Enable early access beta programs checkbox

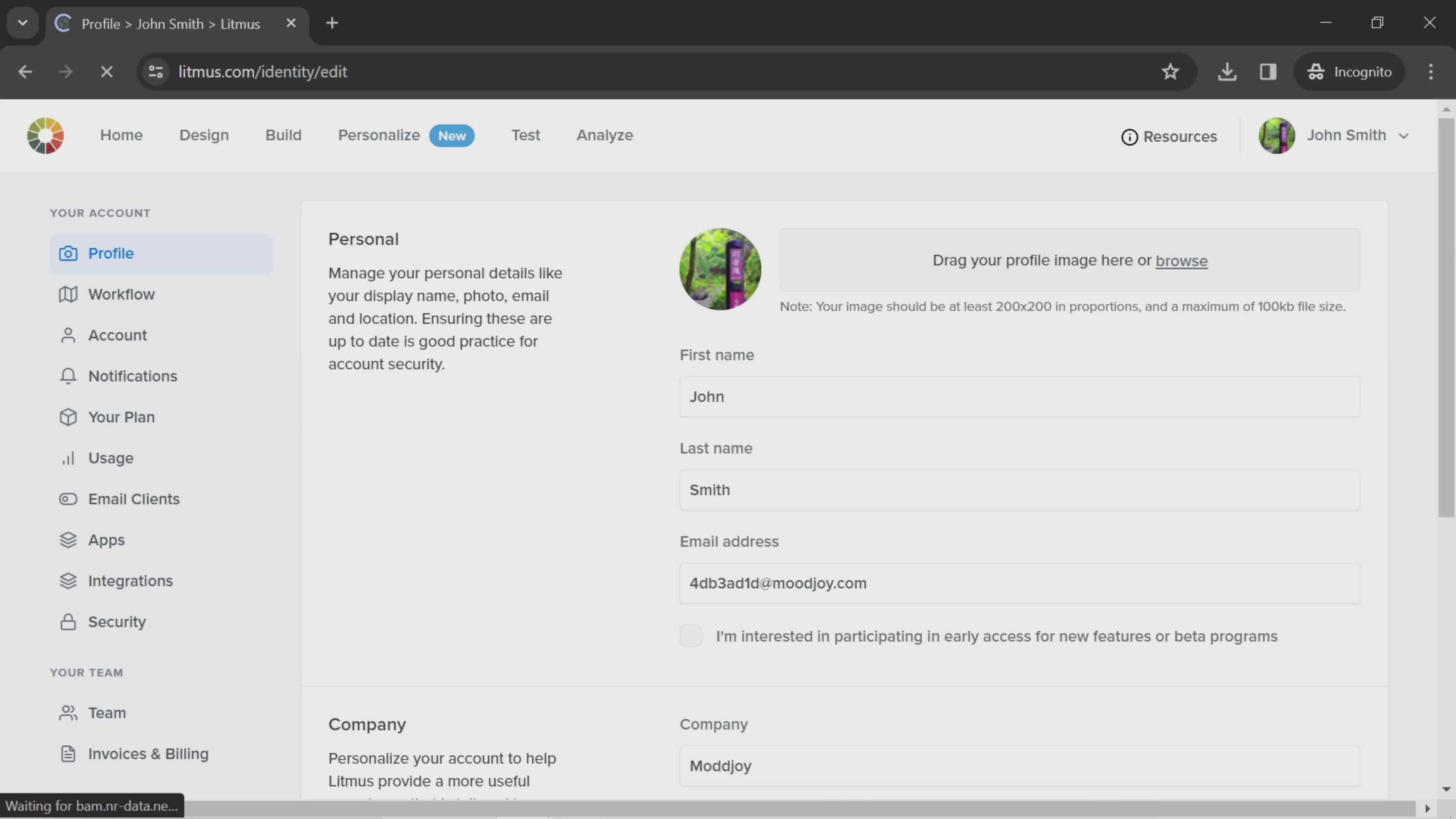[x=691, y=636]
